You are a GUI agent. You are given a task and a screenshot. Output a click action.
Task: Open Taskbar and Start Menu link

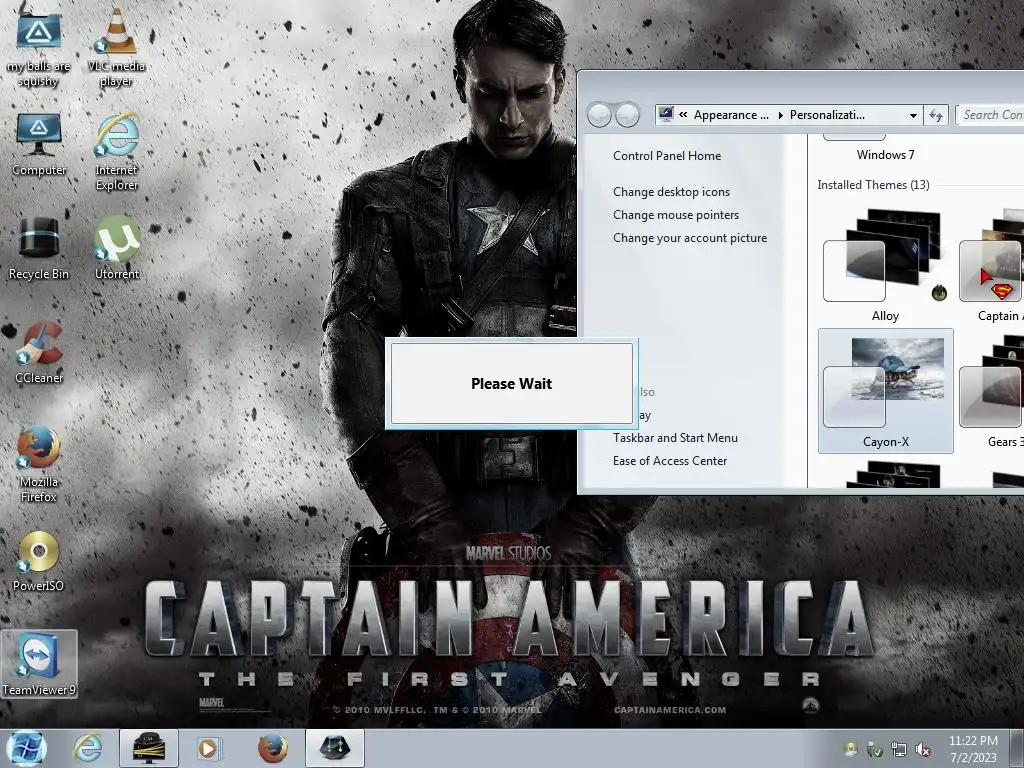[675, 438]
